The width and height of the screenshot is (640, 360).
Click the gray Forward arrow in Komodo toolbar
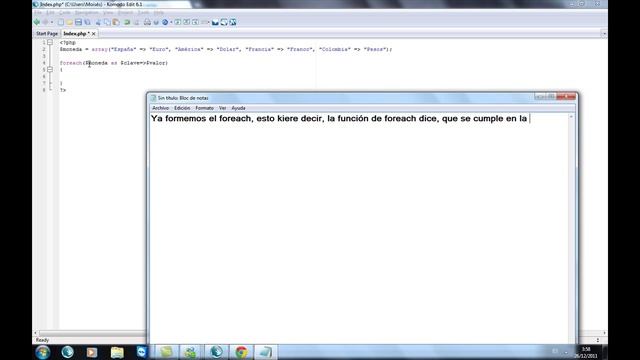click(45, 22)
